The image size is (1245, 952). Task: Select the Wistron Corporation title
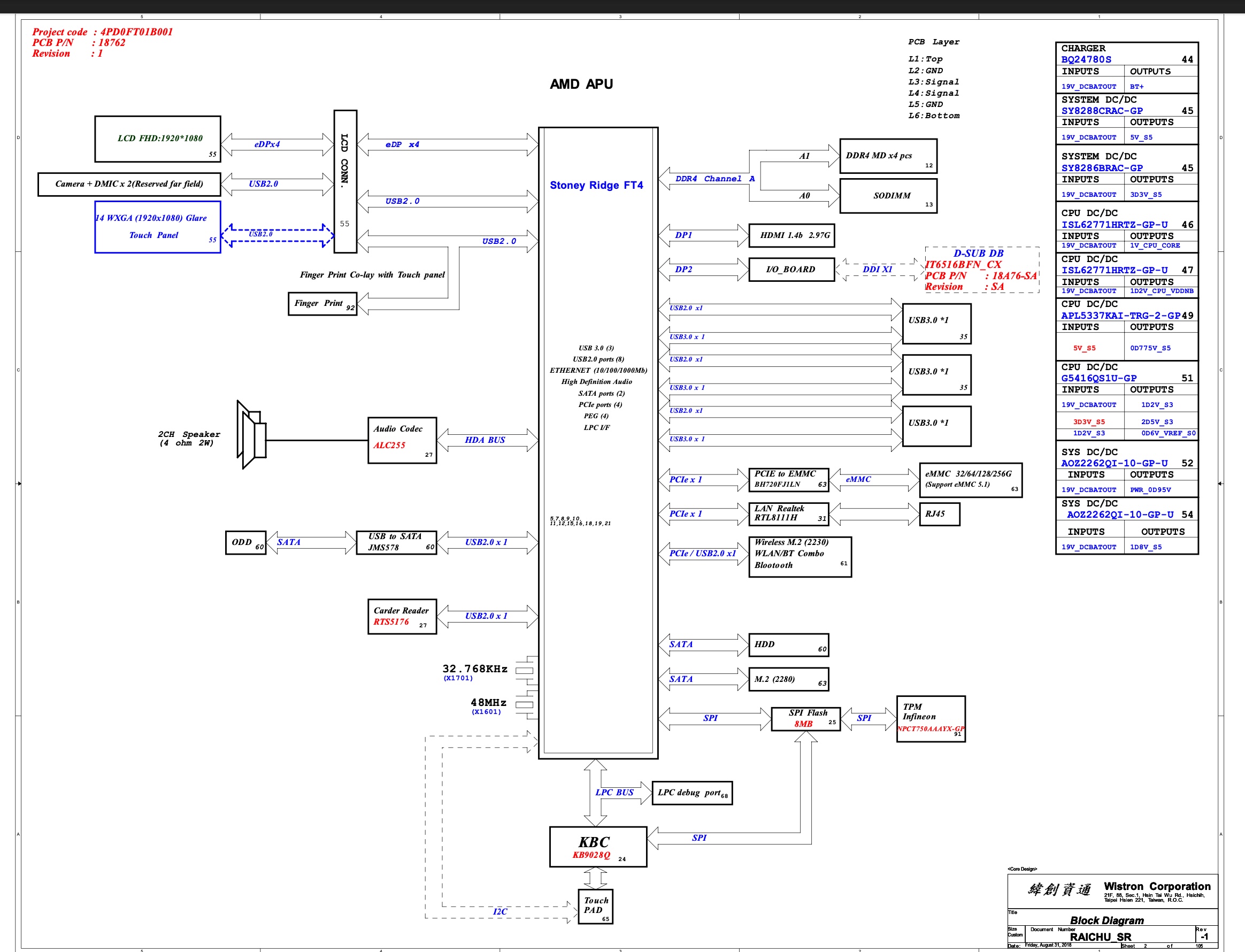[1157, 887]
